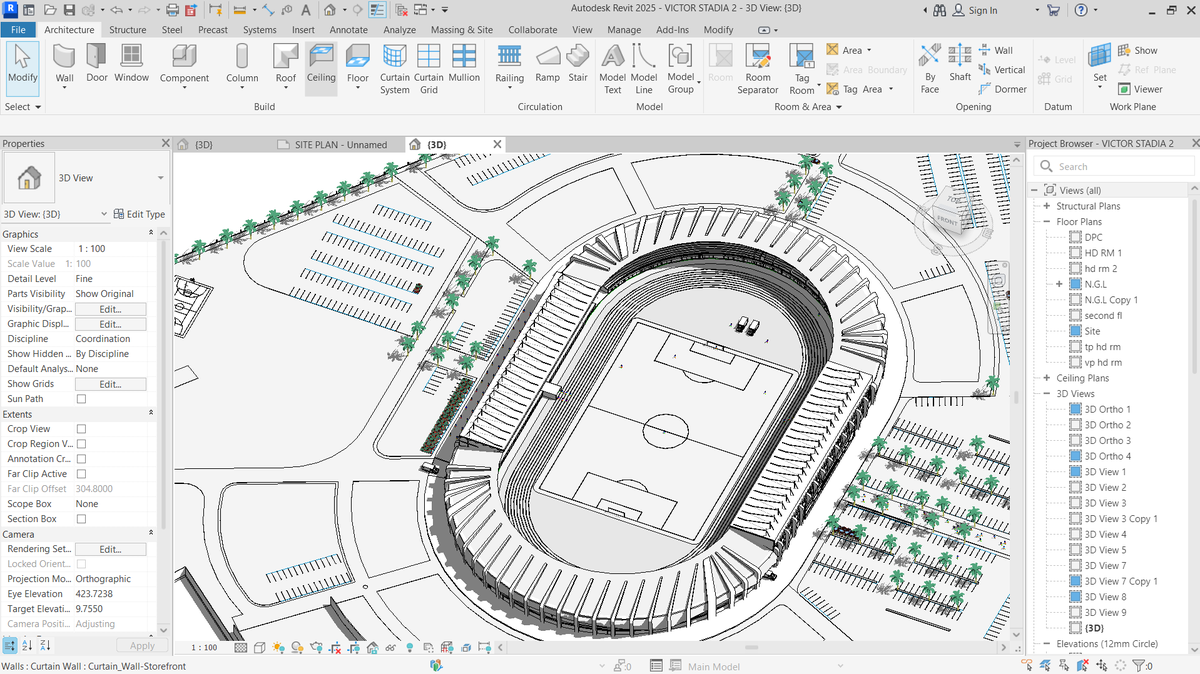Click the Tag Room tool
The width and height of the screenshot is (1200, 674).
click(x=802, y=68)
